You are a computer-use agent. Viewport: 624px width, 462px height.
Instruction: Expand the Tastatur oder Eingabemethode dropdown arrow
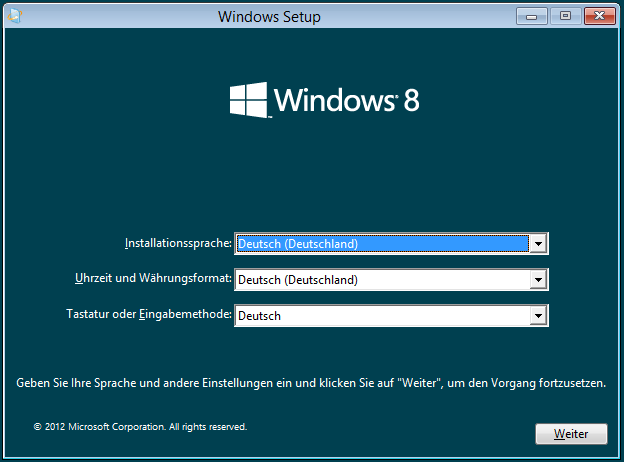coord(538,316)
